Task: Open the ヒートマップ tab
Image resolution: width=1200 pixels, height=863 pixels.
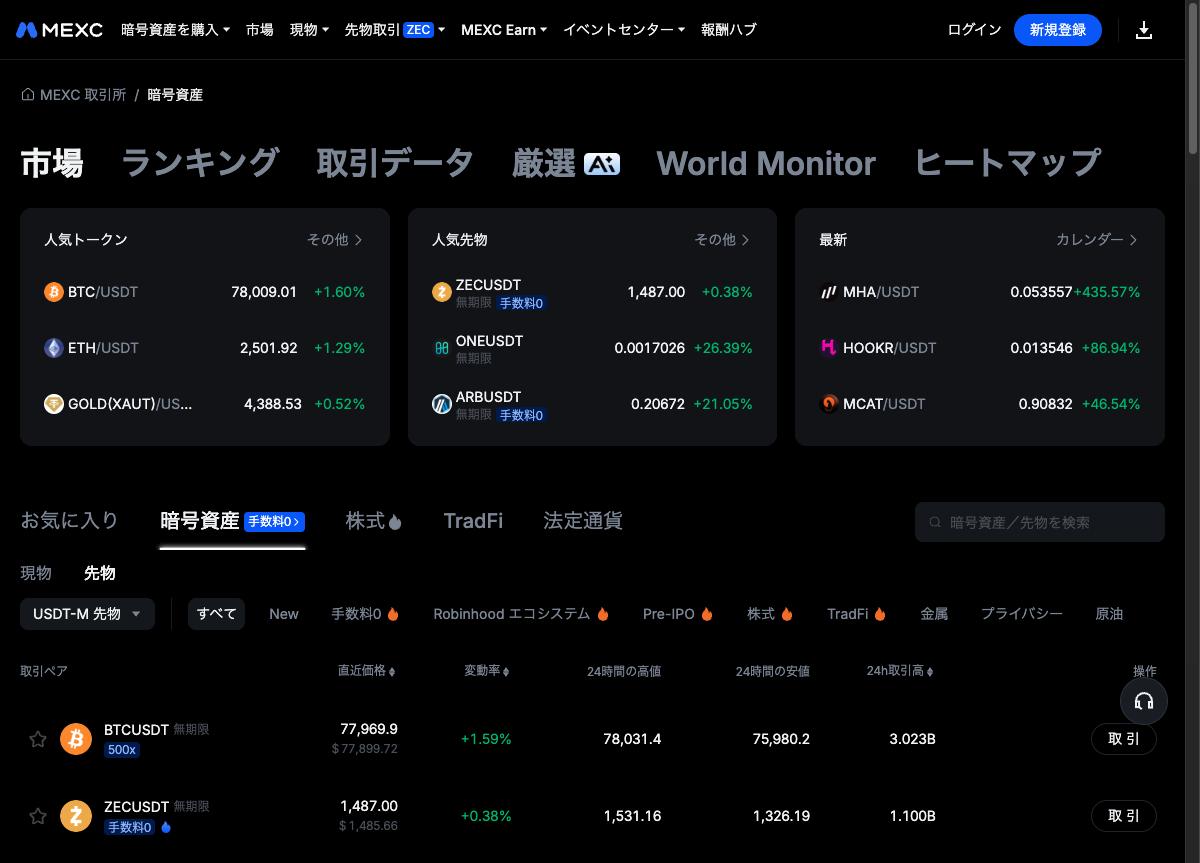Action: click(1008, 163)
